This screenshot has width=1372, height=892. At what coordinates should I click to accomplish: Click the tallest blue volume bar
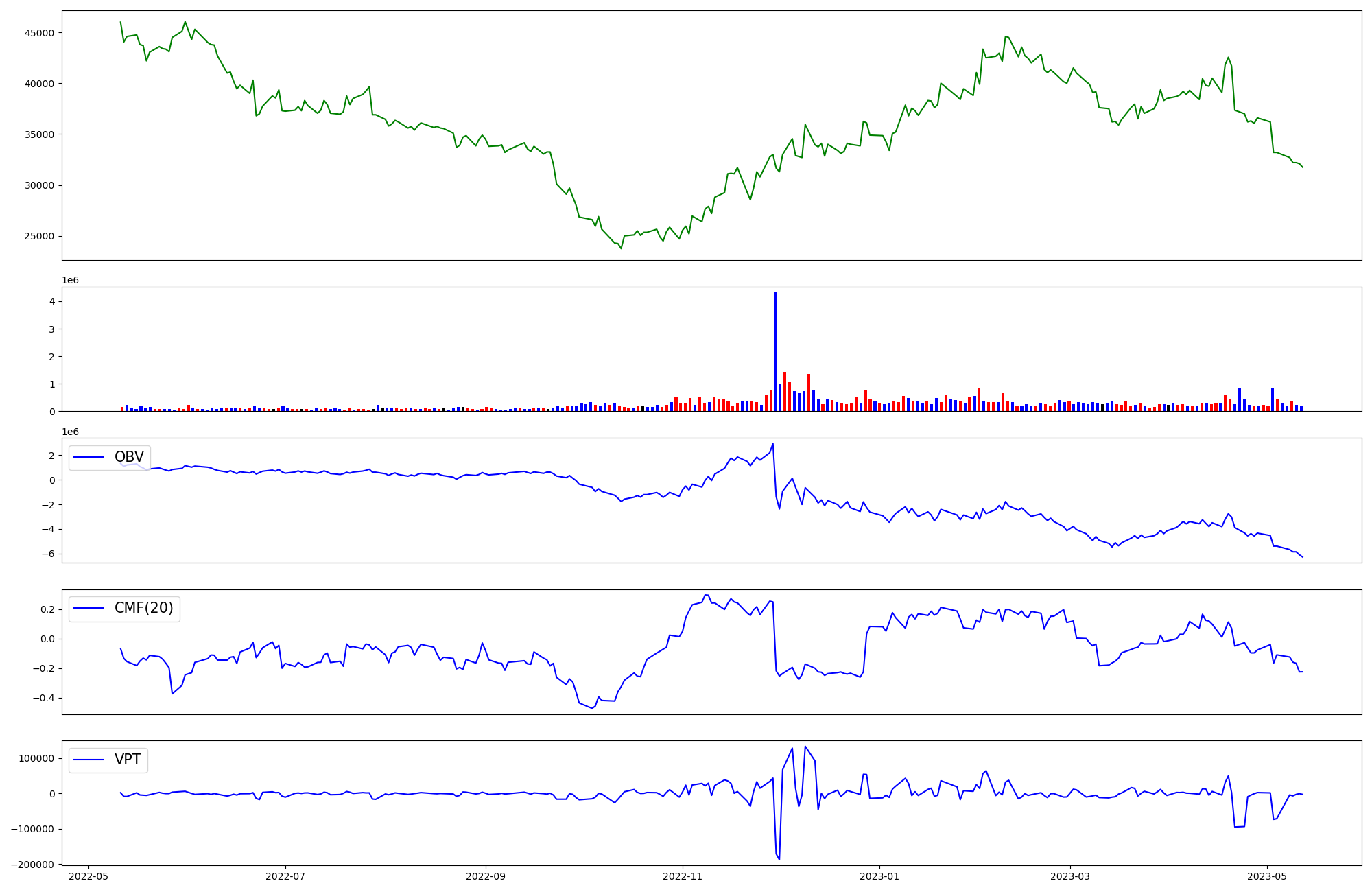(x=775, y=351)
